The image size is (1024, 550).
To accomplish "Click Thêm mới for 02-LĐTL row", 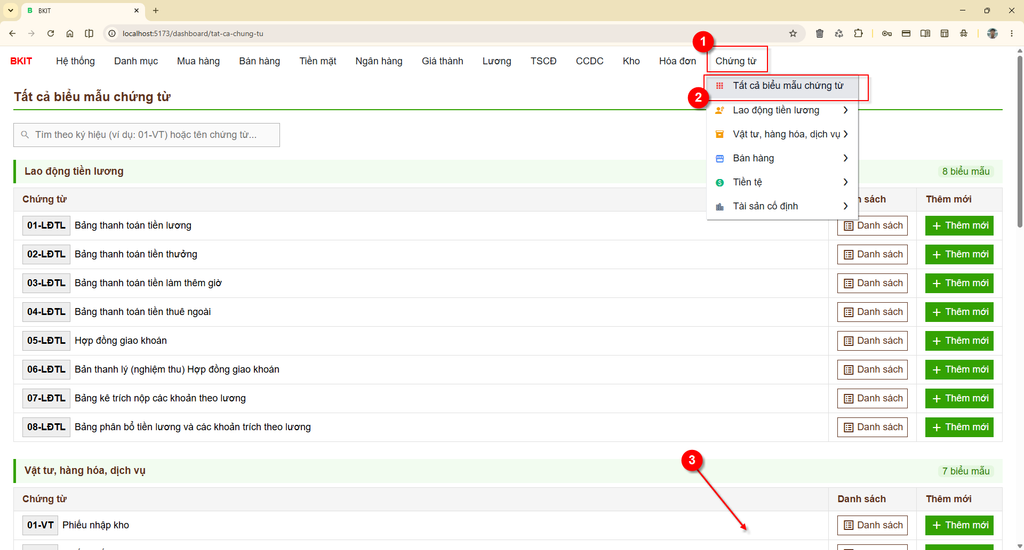I will coord(959,254).
